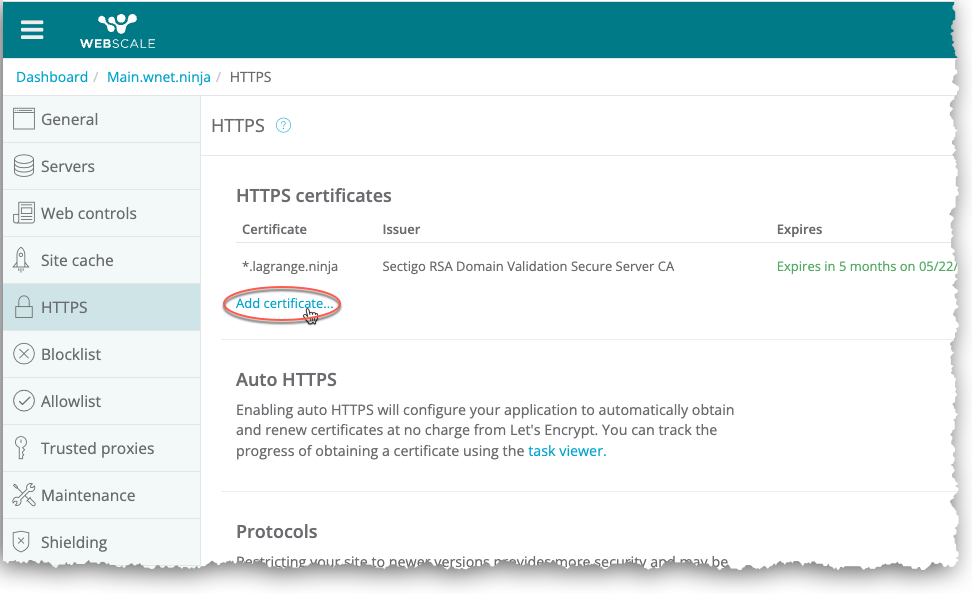Select the *.lagrange.ninja certificate row

click(x=289, y=267)
